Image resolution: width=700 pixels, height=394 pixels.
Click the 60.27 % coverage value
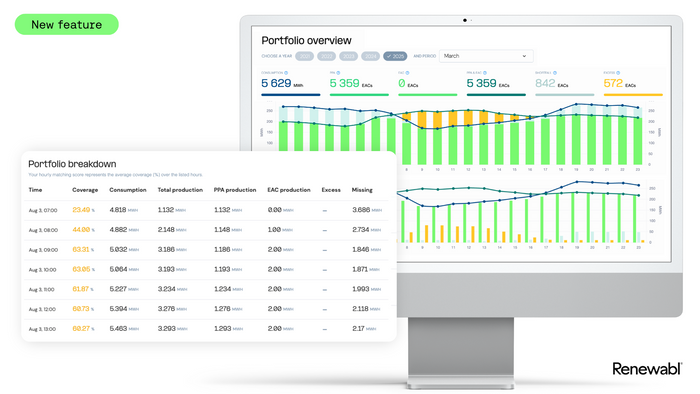point(83,329)
